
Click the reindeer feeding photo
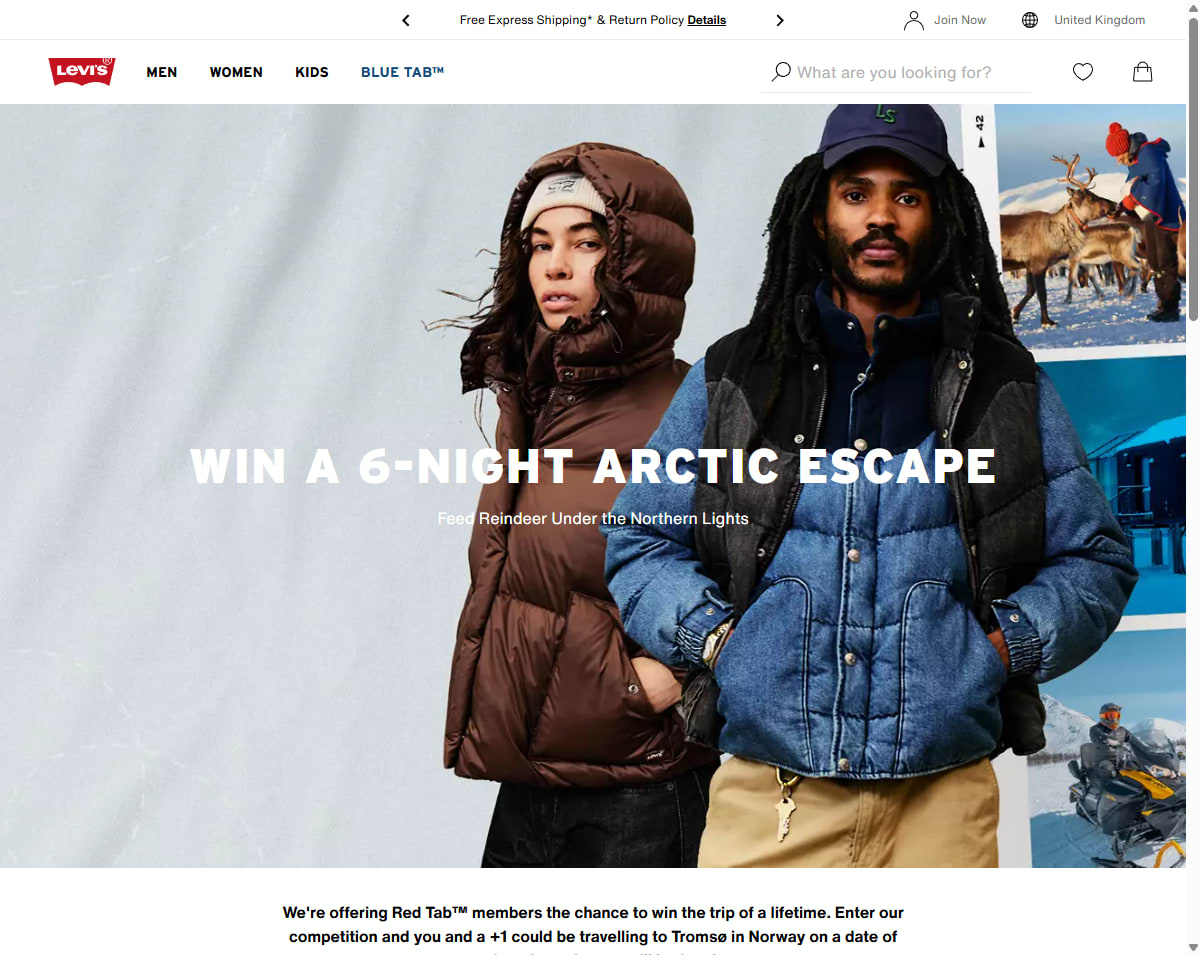(x=1091, y=226)
